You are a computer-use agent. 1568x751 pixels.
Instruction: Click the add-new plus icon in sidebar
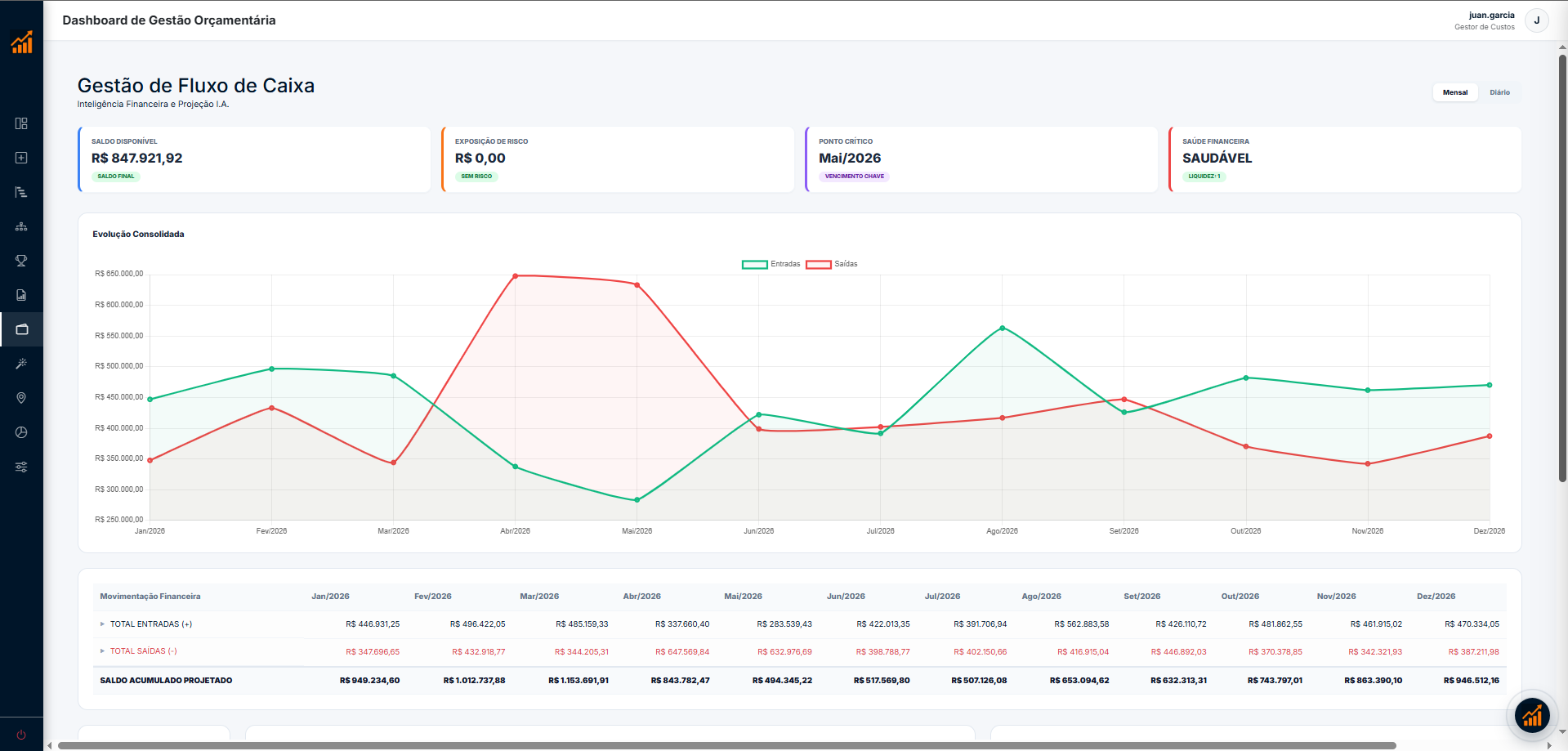tap(21, 158)
